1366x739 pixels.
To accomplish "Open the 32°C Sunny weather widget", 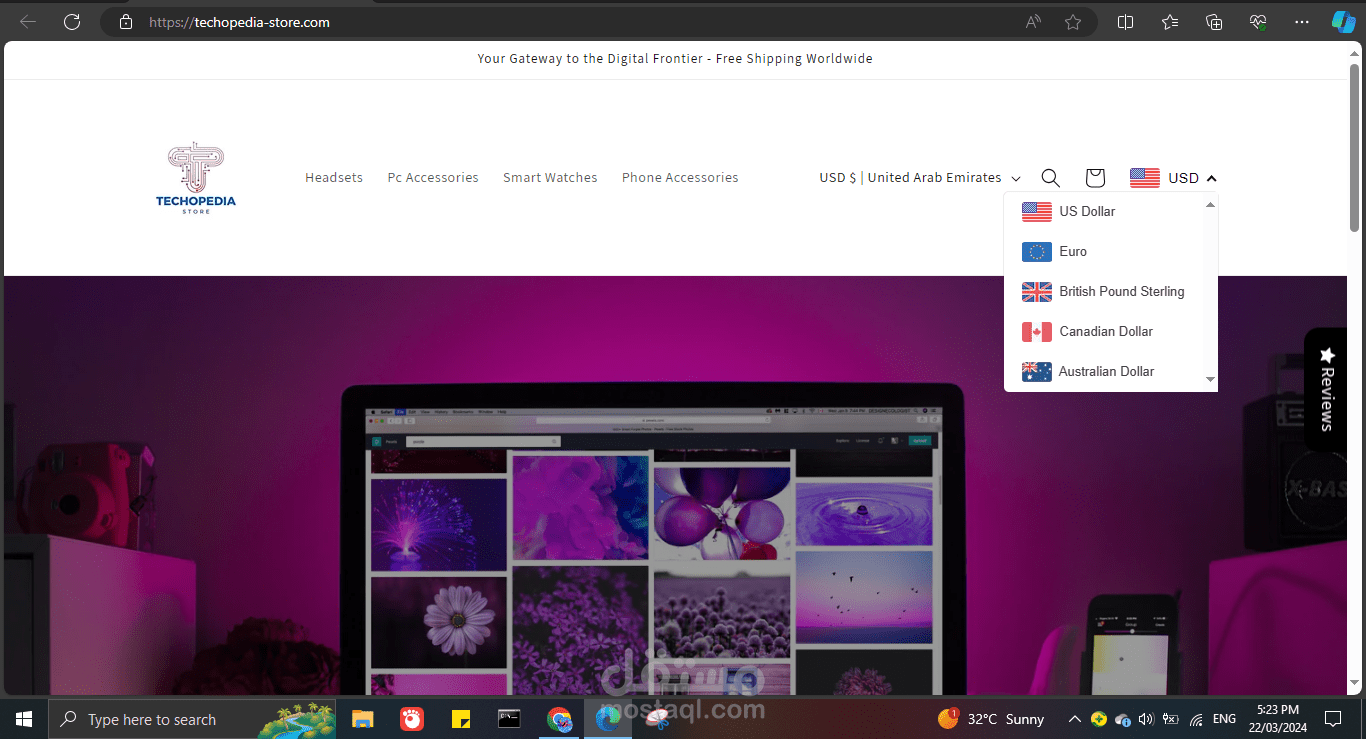I will click(990, 719).
